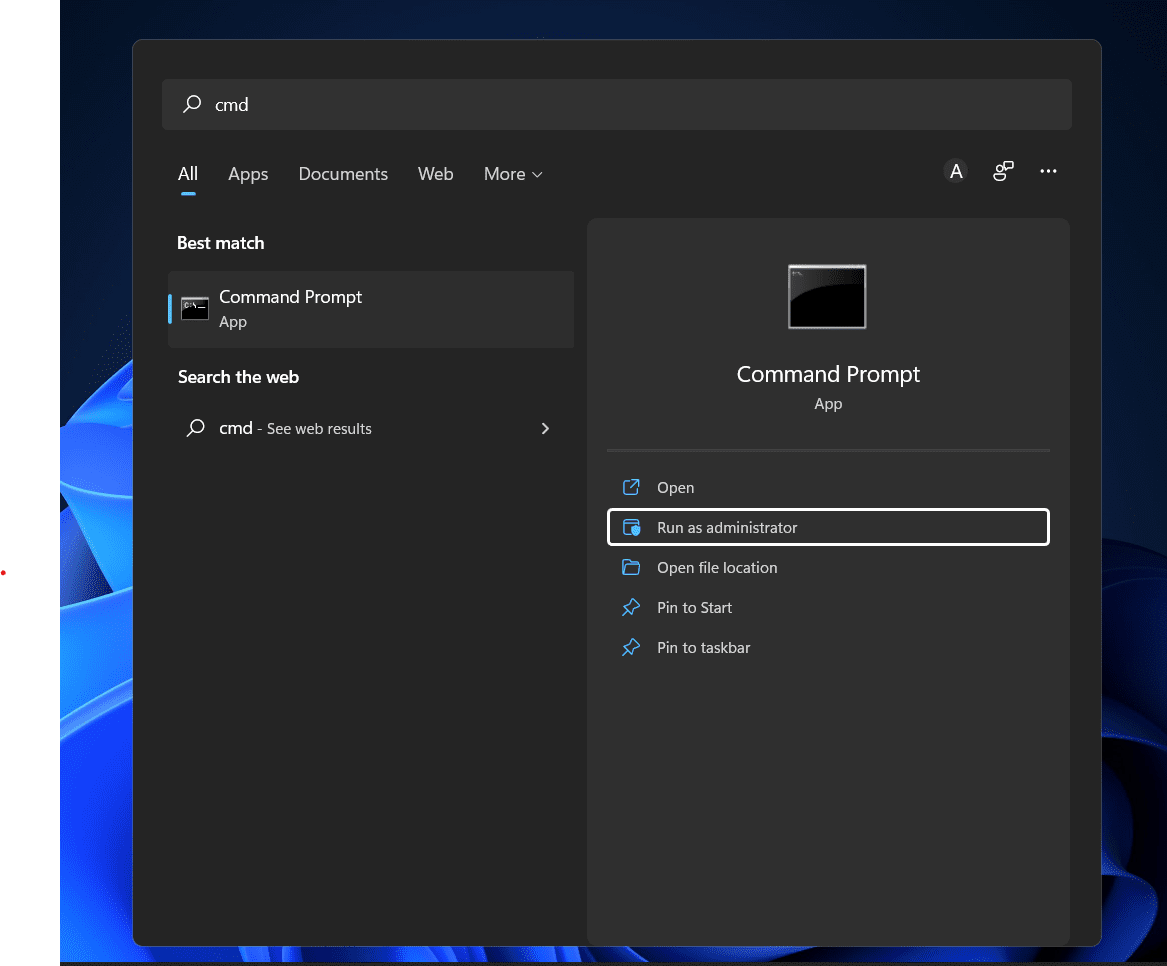Click the Run as administrator shield icon
This screenshot has height=966, width=1167.
[x=630, y=527]
